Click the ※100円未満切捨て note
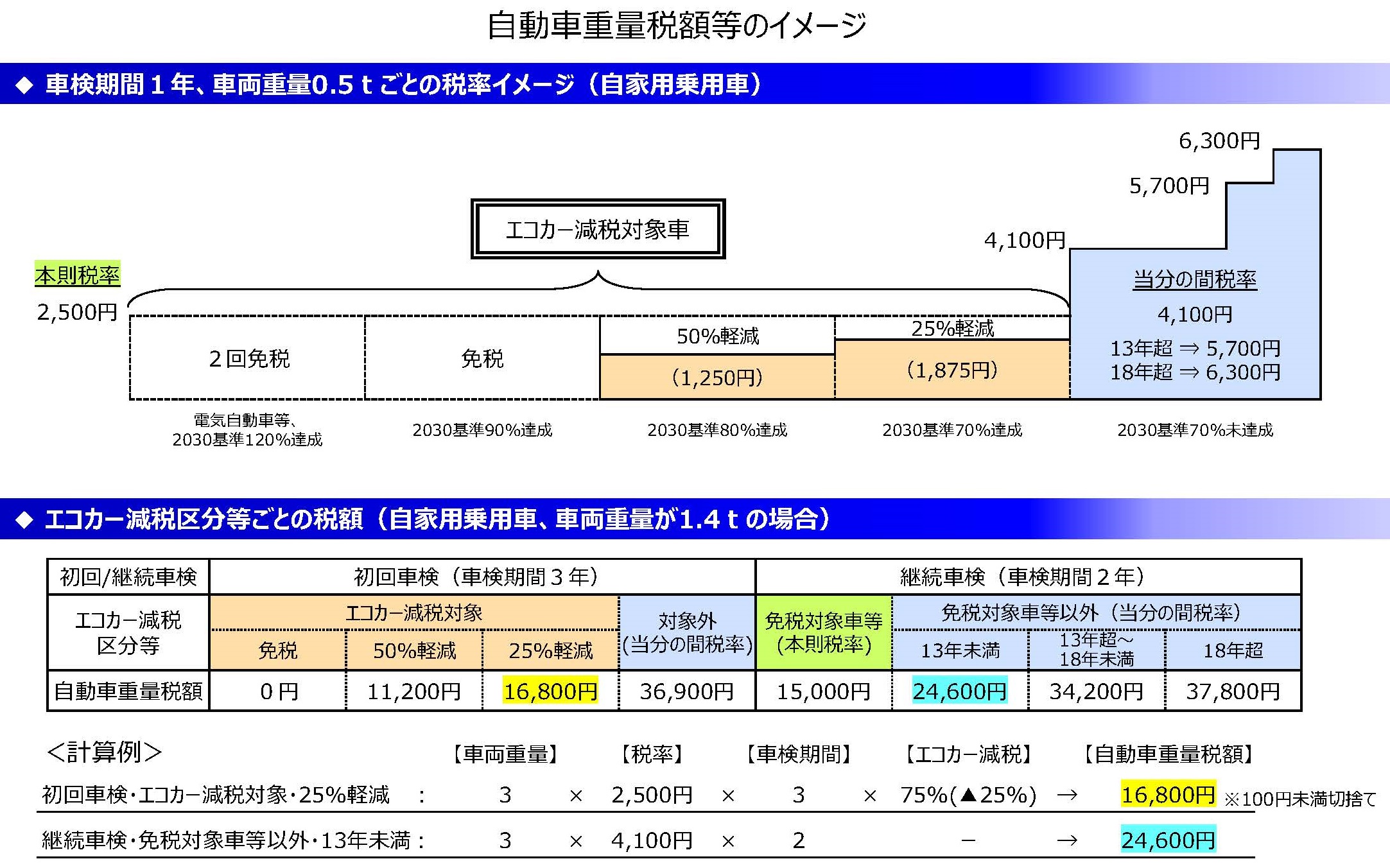 tap(1300, 799)
